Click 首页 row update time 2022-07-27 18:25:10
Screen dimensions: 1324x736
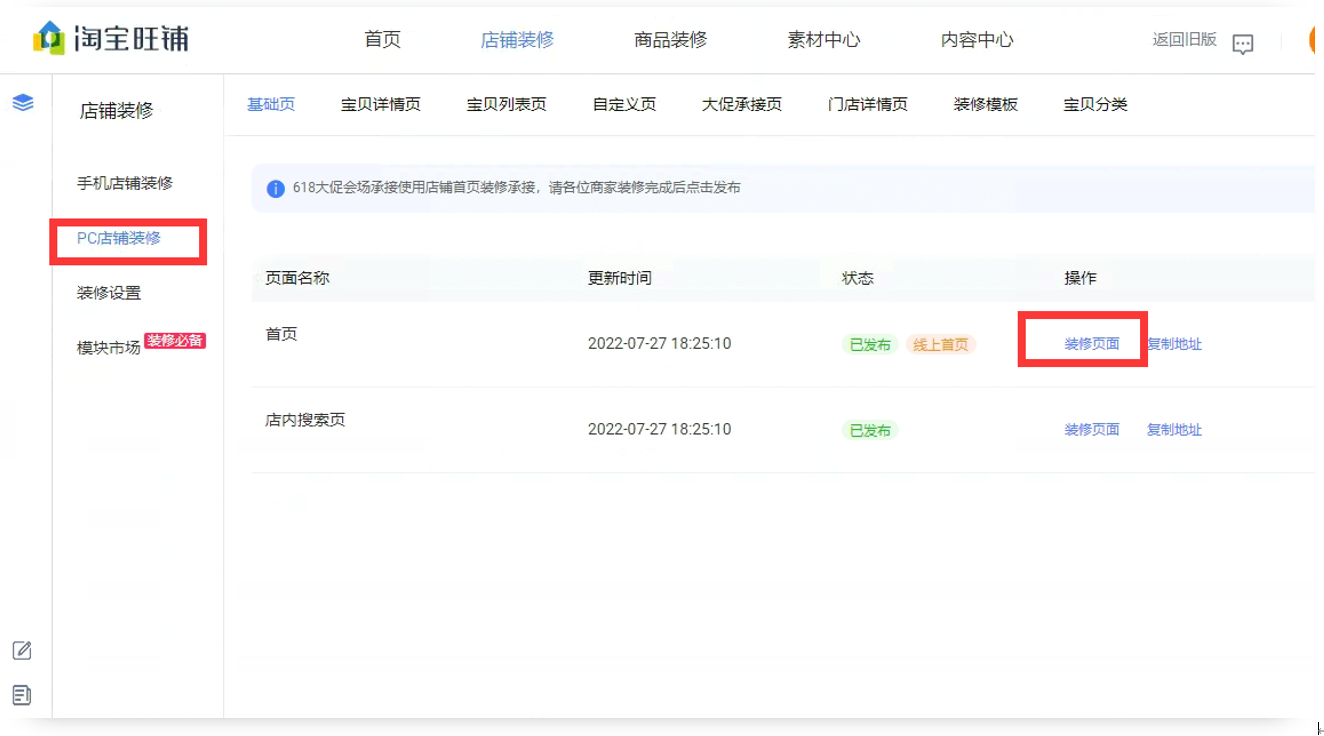tap(659, 344)
